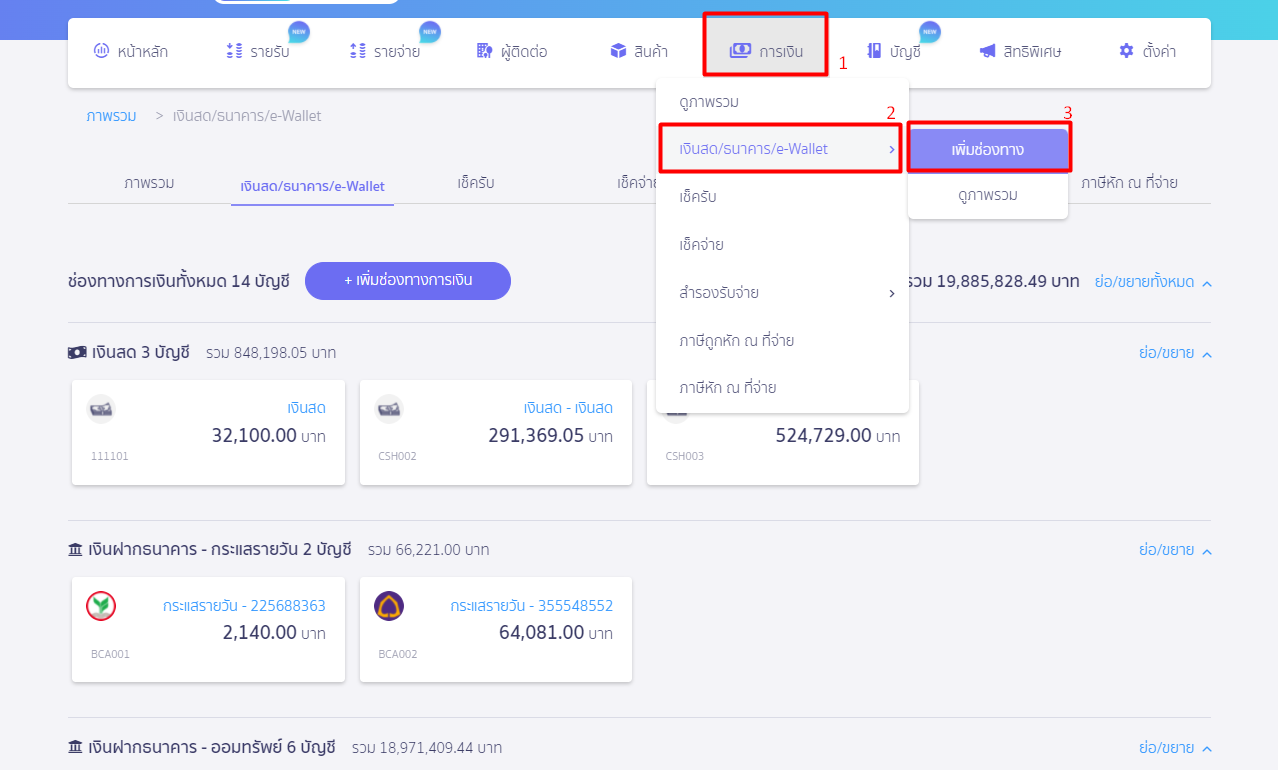Select the รวม 848,198.05 บาท total

(x=271, y=353)
